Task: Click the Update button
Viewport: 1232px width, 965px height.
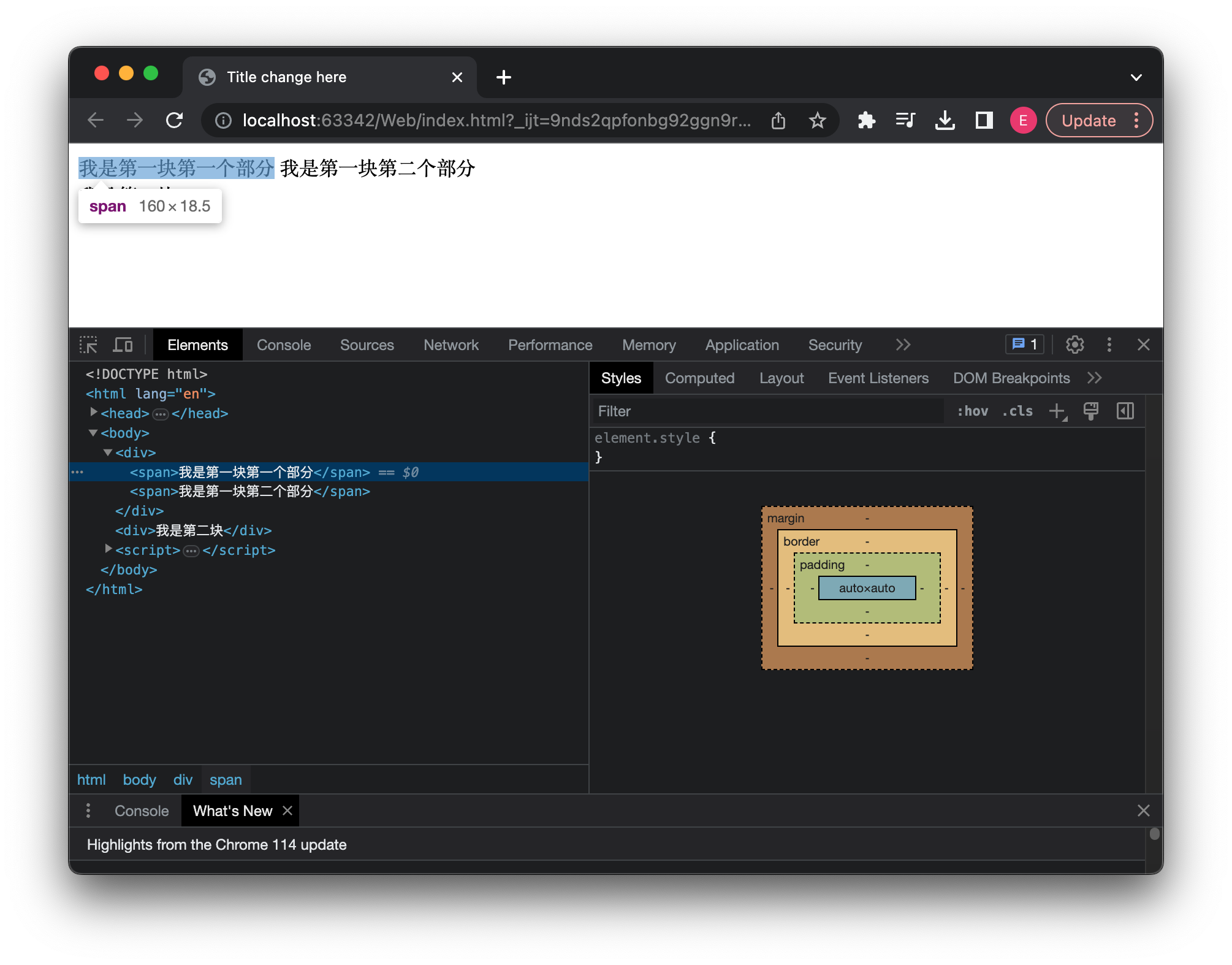Action: pos(1089,121)
